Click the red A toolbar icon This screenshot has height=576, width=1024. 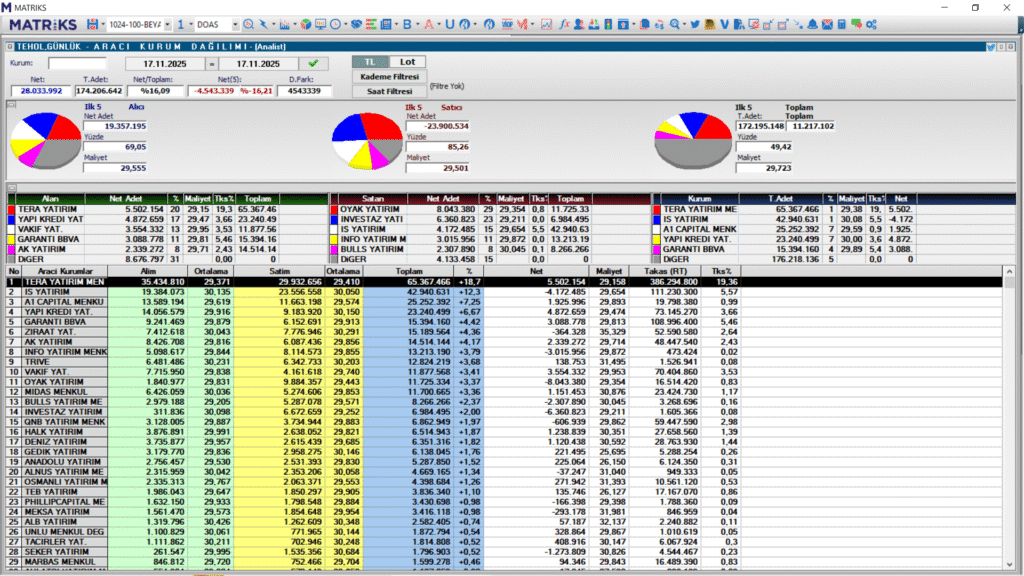click(x=428, y=24)
